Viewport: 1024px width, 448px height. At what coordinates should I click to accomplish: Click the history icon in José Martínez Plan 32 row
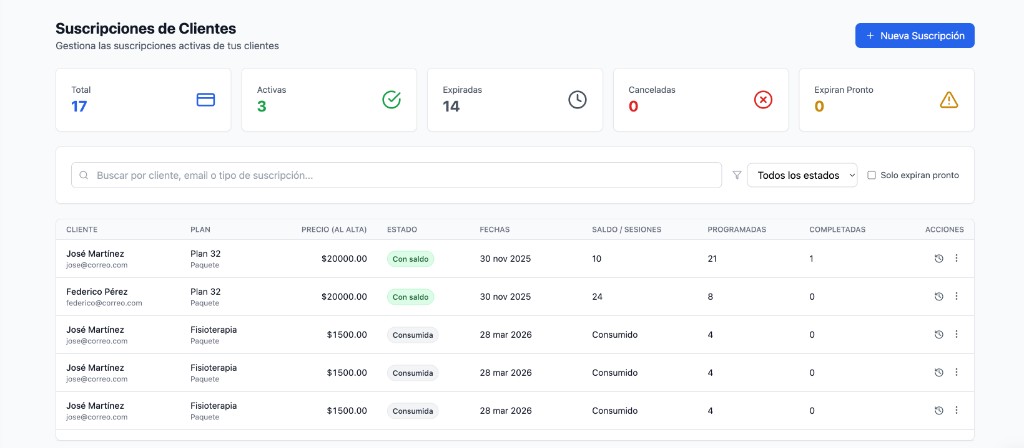938,258
